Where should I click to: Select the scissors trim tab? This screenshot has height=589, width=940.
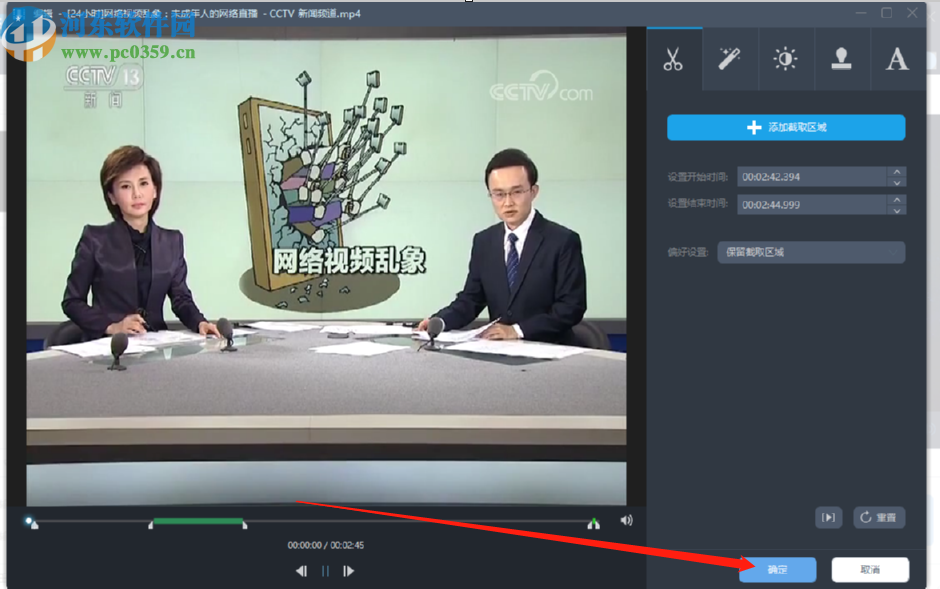coord(674,59)
